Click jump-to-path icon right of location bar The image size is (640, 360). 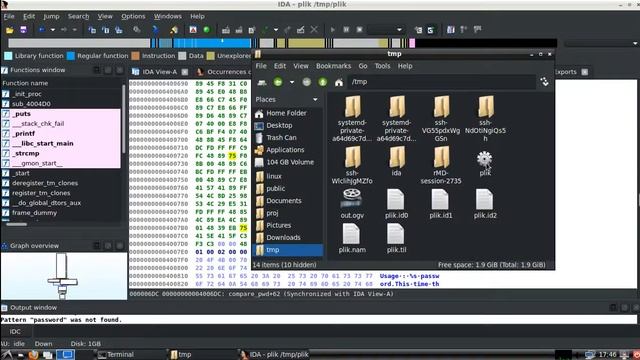544,82
